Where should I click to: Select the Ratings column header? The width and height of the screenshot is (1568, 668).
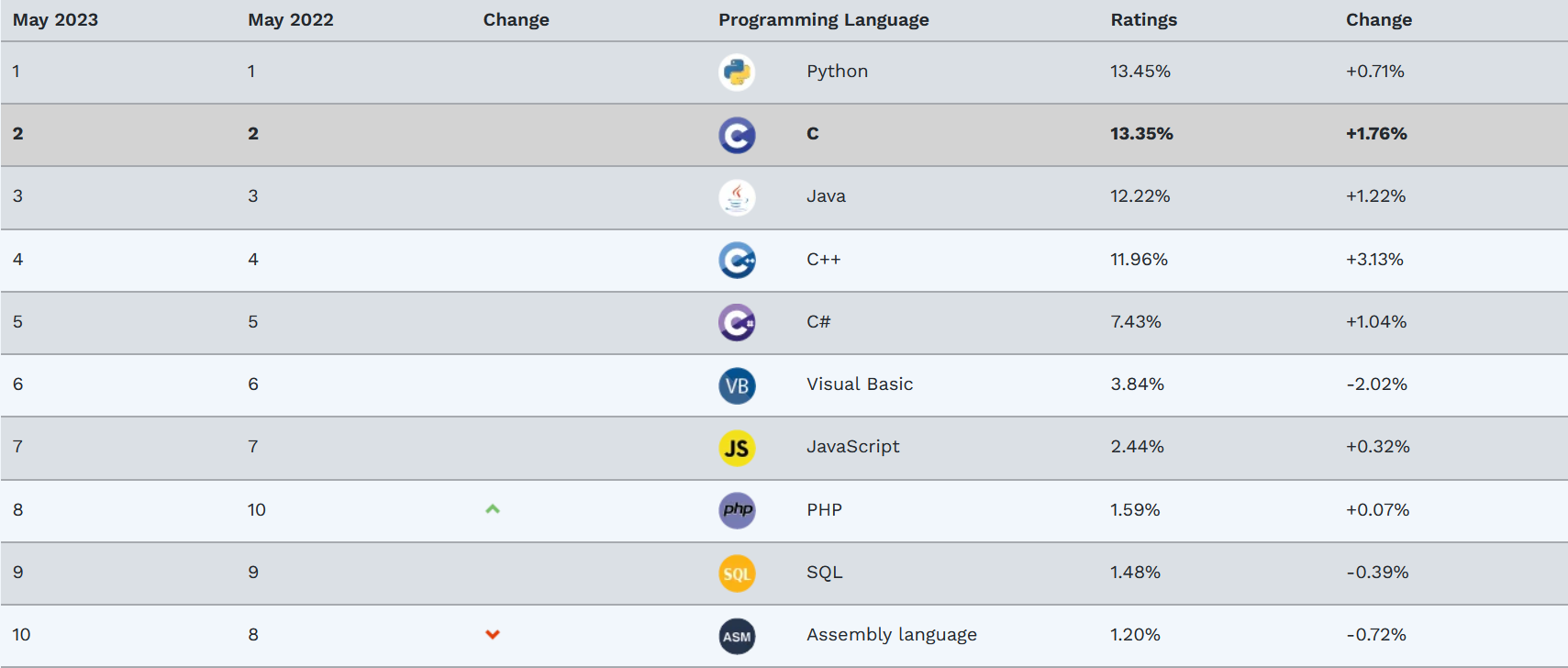pyautogui.click(x=1143, y=20)
